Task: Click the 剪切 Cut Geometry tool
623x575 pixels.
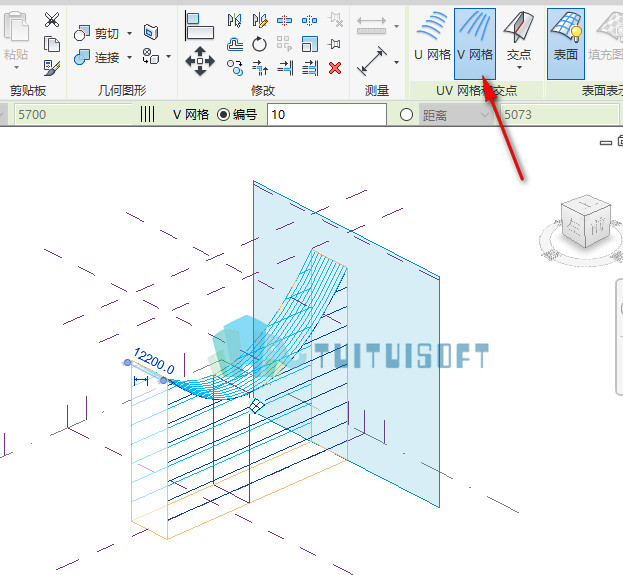Action: tap(97, 33)
